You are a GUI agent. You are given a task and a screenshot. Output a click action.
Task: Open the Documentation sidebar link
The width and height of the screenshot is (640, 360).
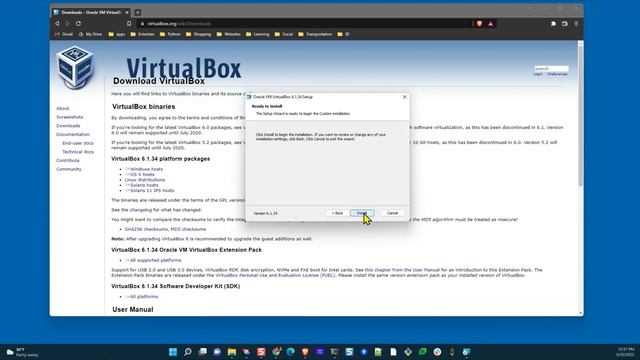(73, 134)
